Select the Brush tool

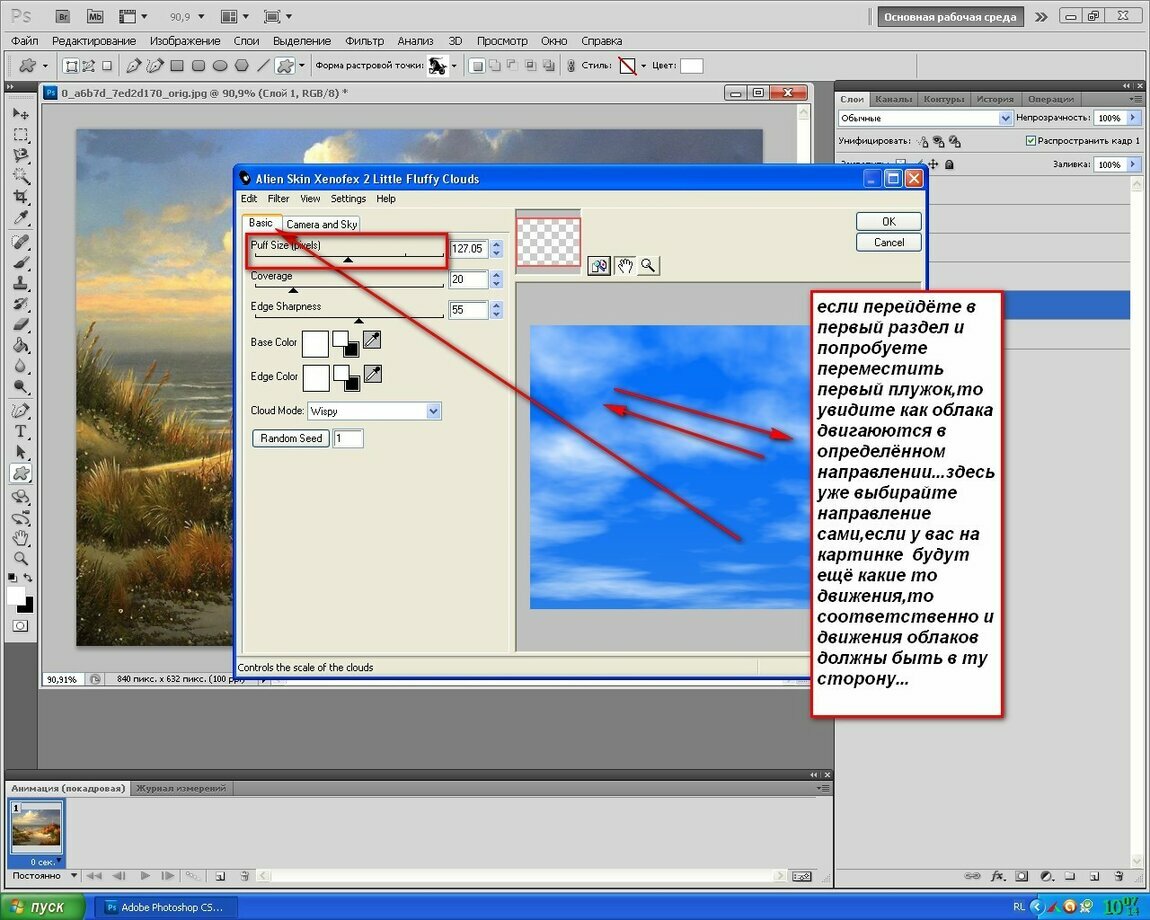point(21,263)
